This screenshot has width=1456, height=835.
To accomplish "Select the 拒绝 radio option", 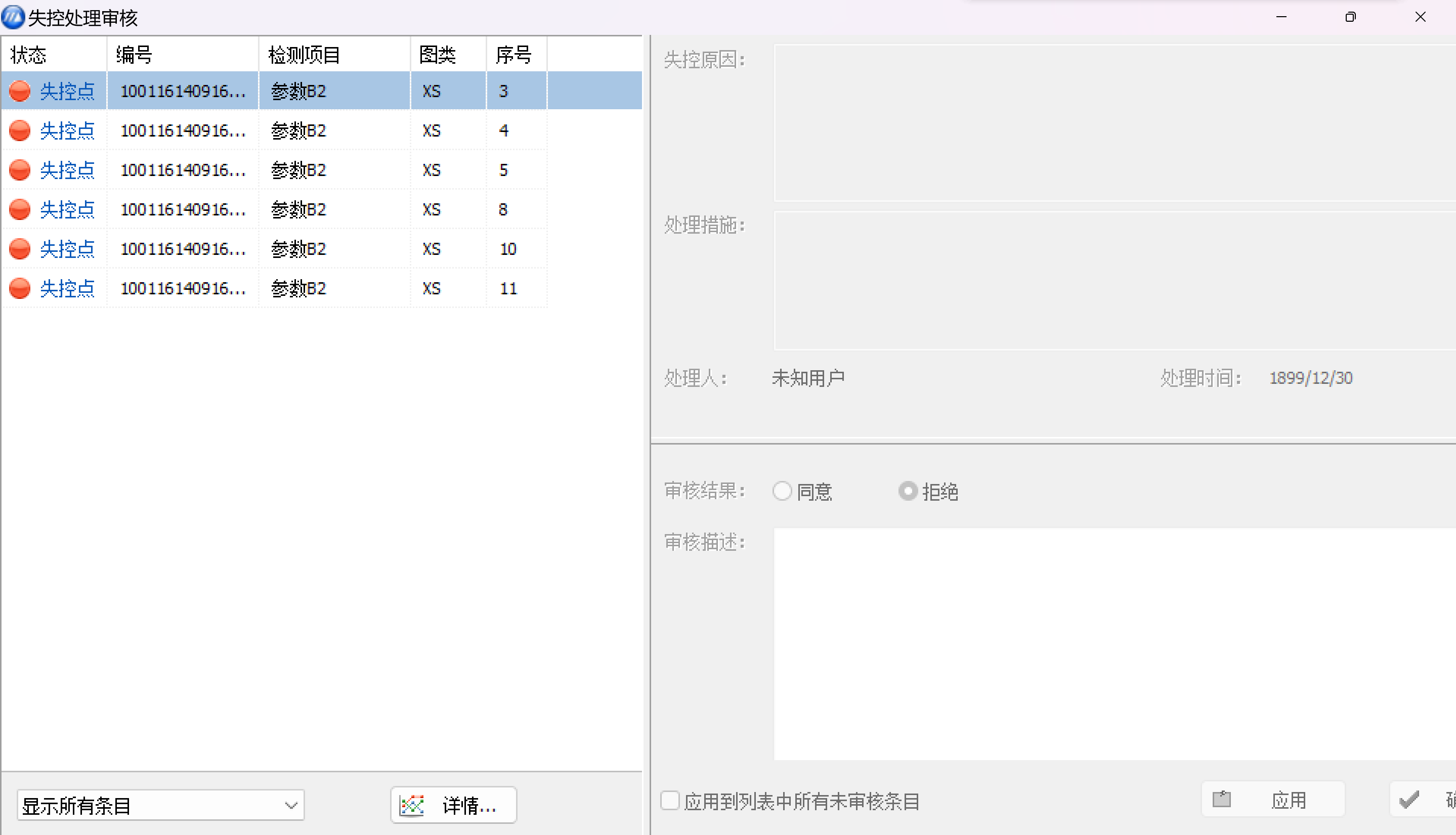I will [908, 491].
